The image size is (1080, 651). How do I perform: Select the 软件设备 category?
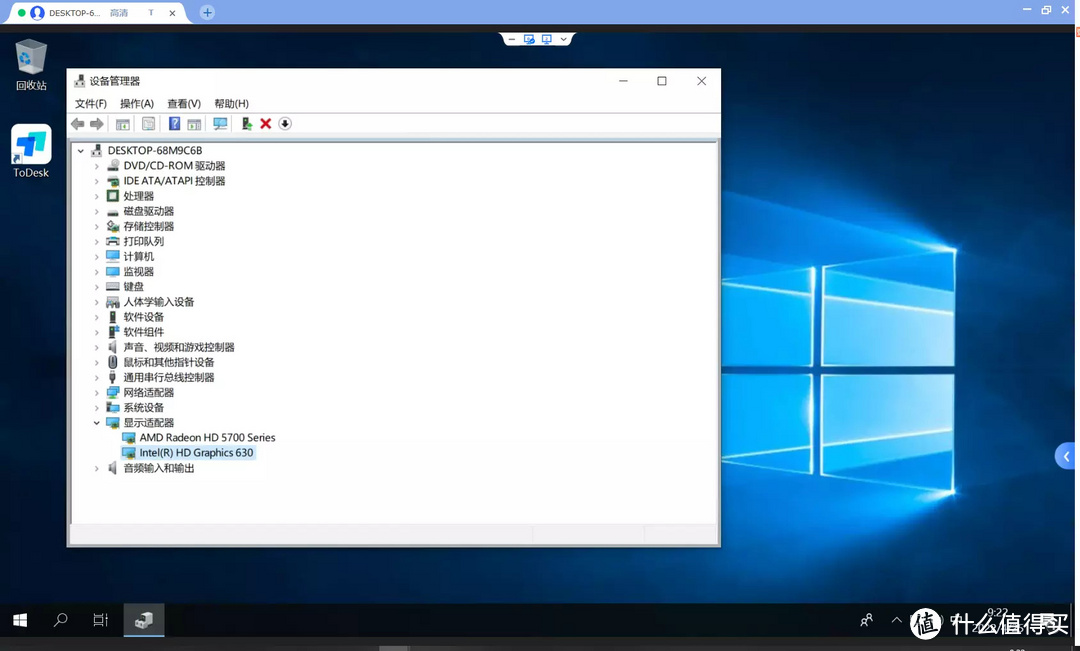(144, 317)
